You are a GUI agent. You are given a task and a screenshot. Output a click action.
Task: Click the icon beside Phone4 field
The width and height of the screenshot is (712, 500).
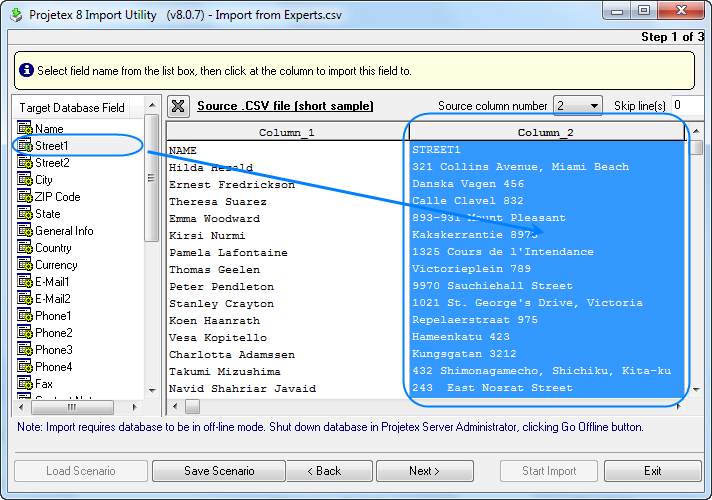(x=25, y=366)
